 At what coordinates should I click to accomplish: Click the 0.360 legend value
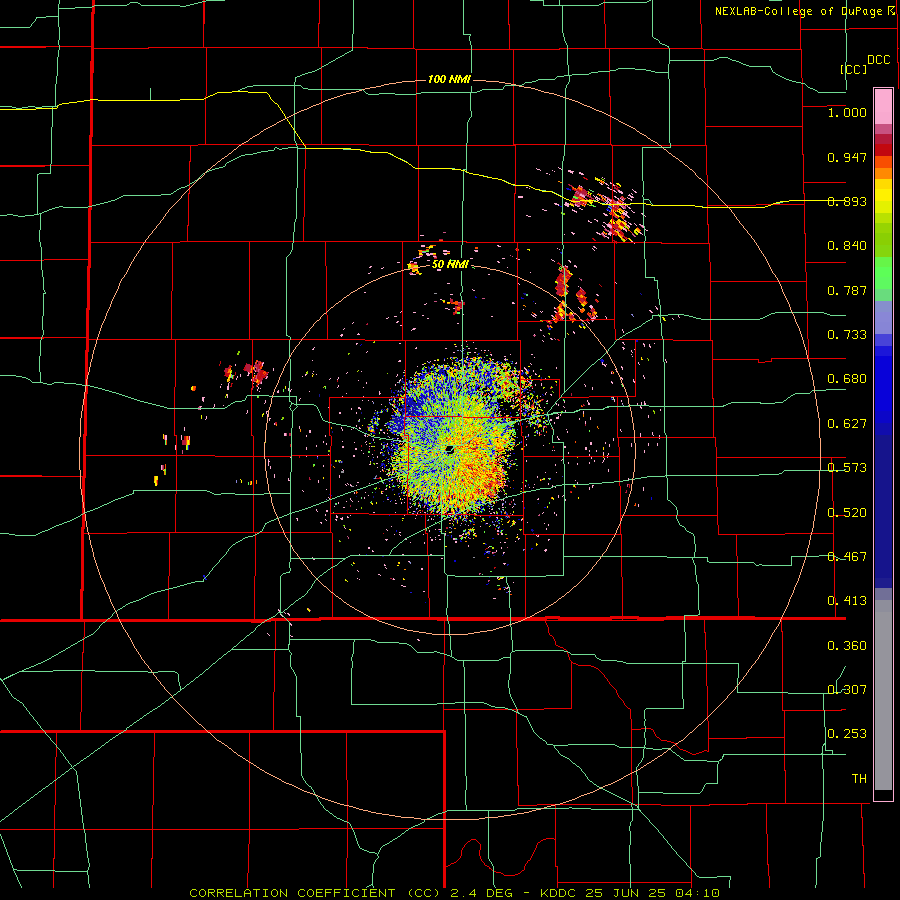847,646
